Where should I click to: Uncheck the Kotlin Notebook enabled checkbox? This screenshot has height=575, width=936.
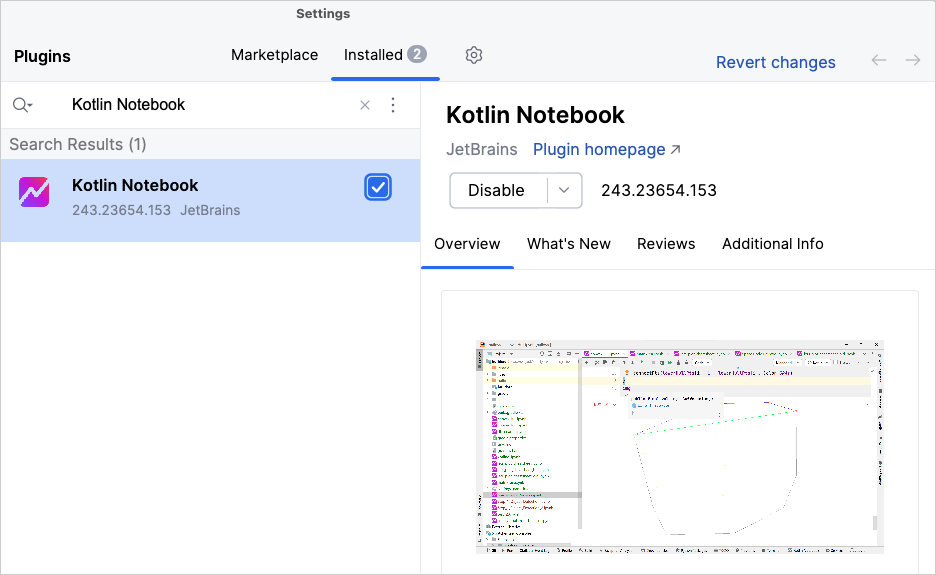(378, 187)
